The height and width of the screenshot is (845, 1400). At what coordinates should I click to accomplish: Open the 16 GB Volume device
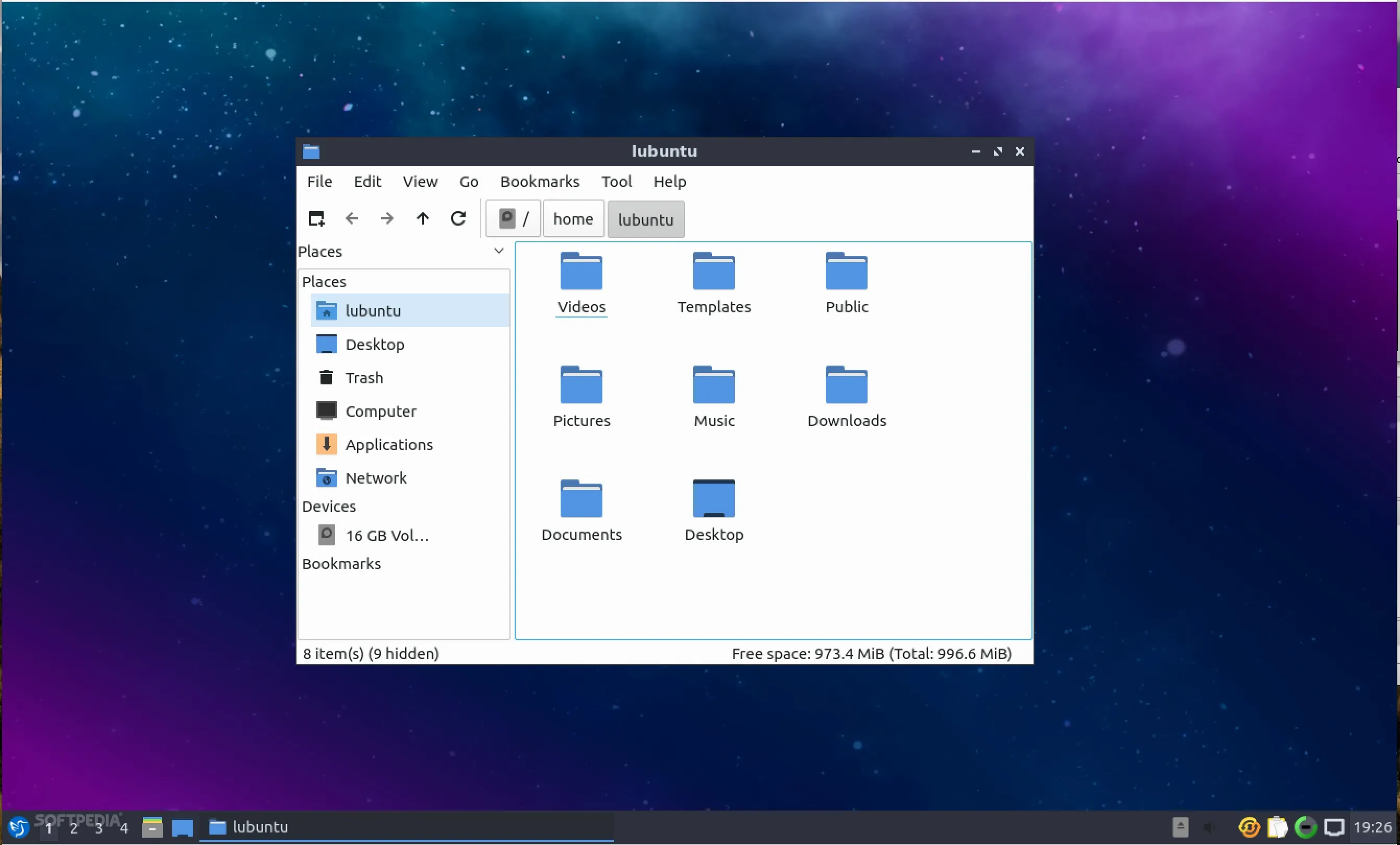point(410,535)
